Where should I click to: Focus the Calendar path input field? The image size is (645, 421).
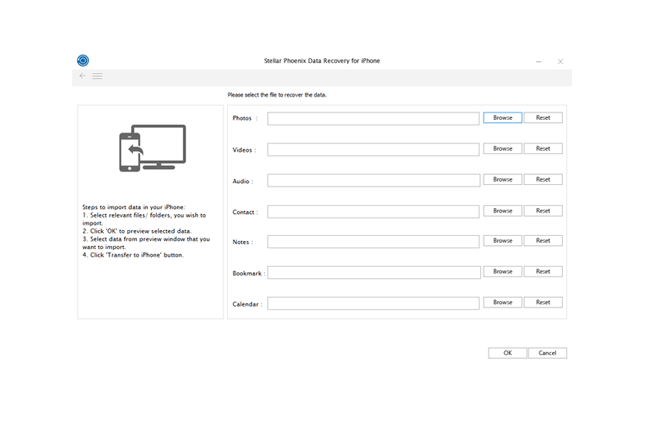[x=373, y=303]
